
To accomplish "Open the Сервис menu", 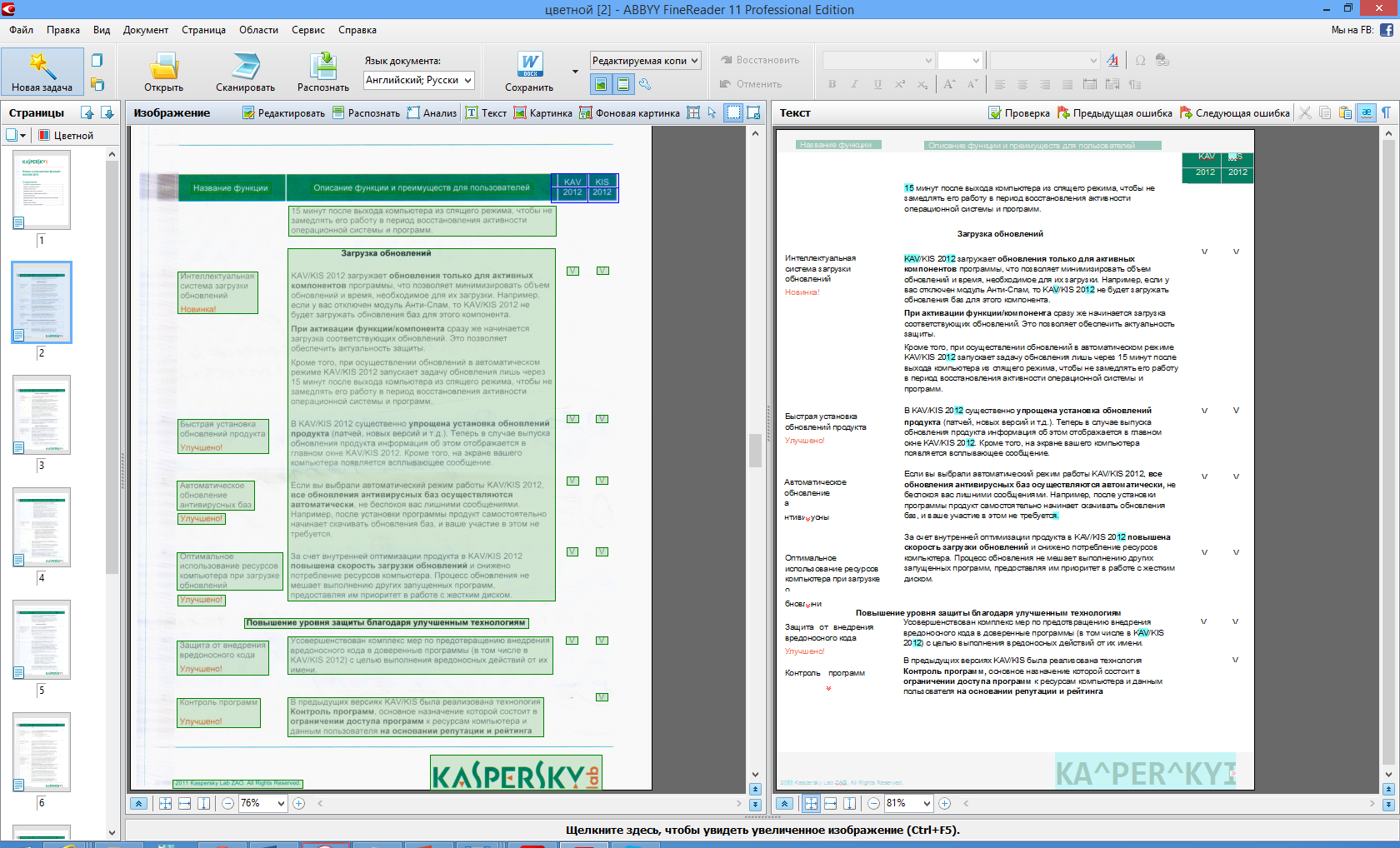I will point(308,30).
